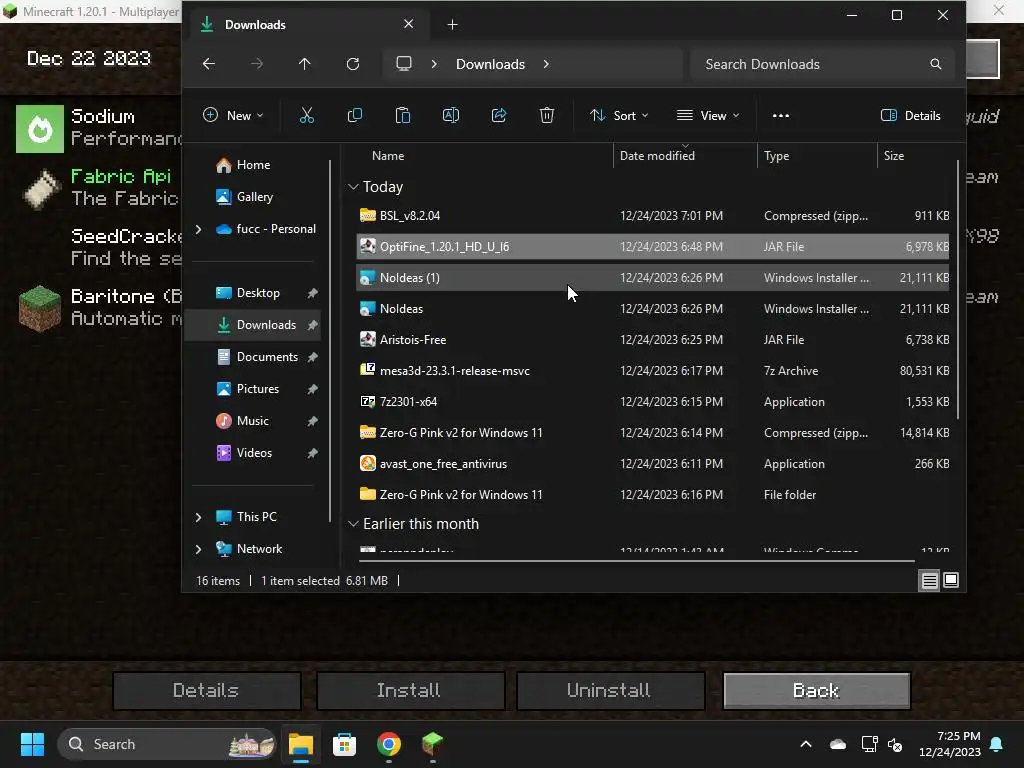Open the View dropdown
This screenshot has height=768, width=1024.
(x=708, y=116)
